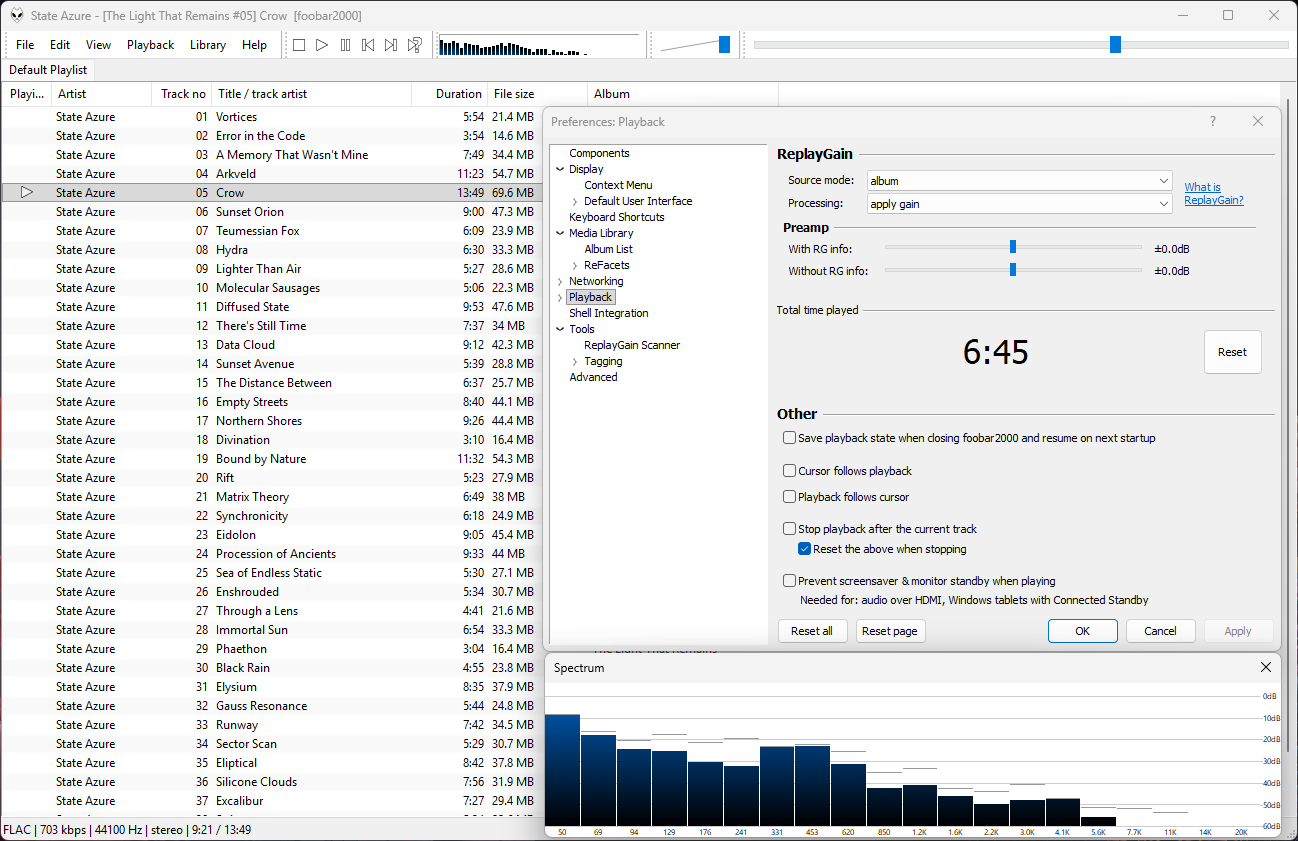Image resolution: width=1298 pixels, height=841 pixels.
Task: Skip to previous track icon
Action: tap(368, 45)
